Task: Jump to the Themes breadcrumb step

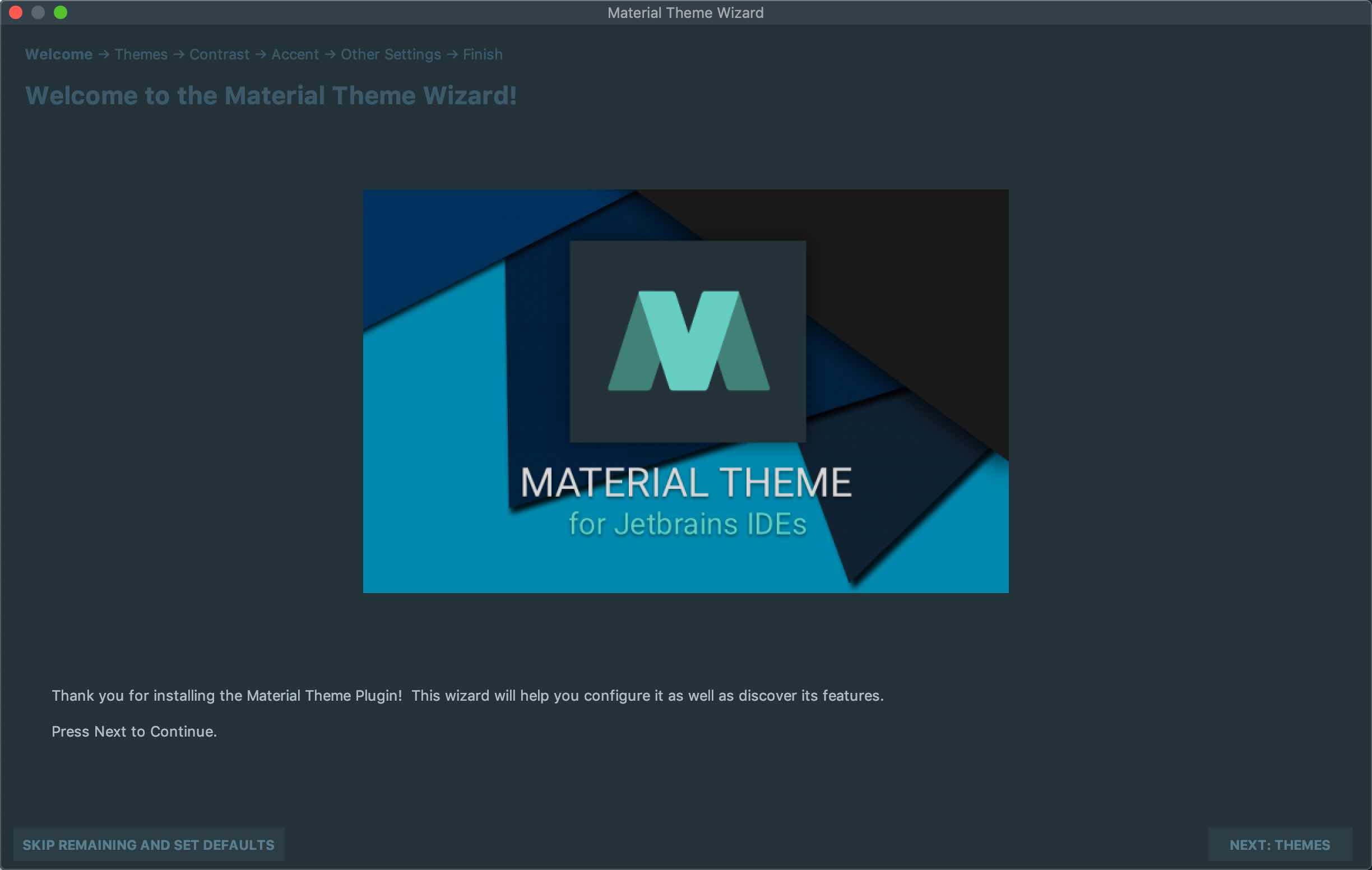Action: 141,55
